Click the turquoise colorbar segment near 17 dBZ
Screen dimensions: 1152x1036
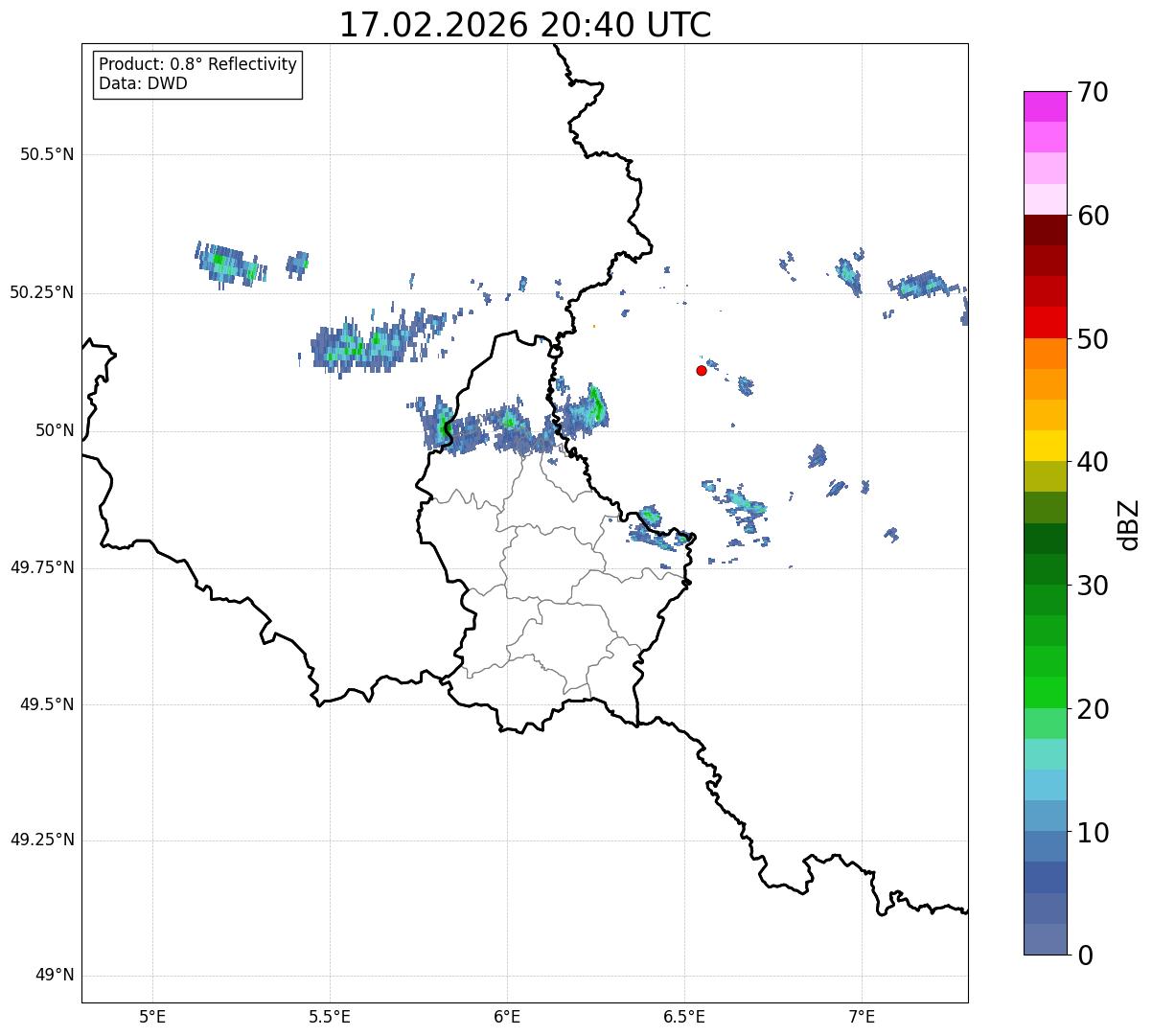coord(1045,754)
